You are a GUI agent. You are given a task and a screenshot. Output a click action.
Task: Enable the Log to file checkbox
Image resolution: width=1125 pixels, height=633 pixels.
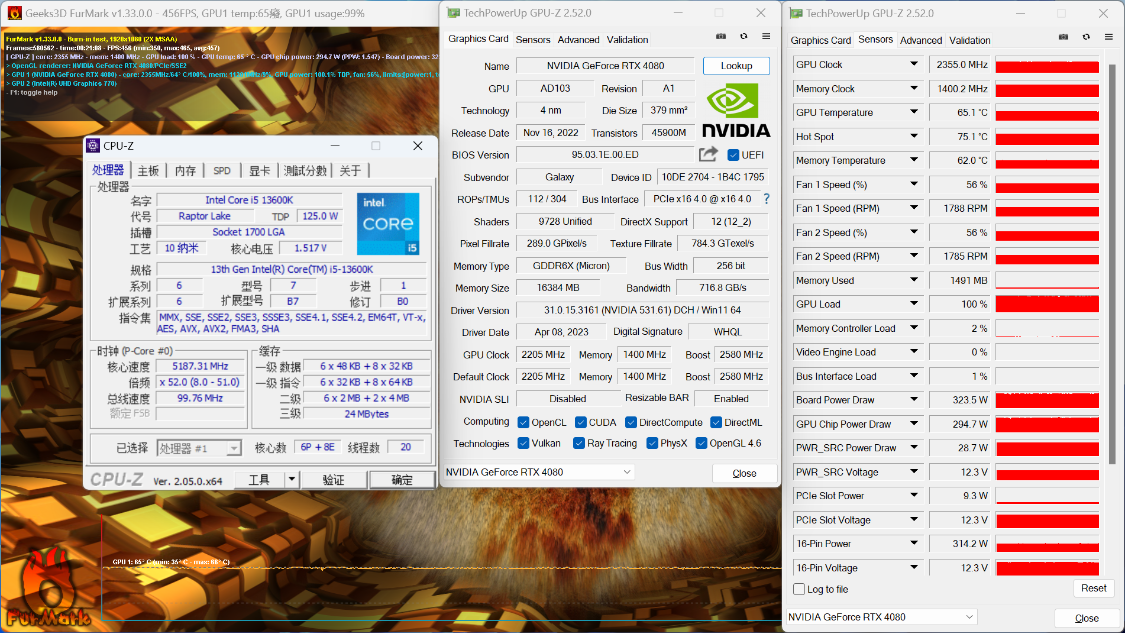pyautogui.click(x=799, y=589)
